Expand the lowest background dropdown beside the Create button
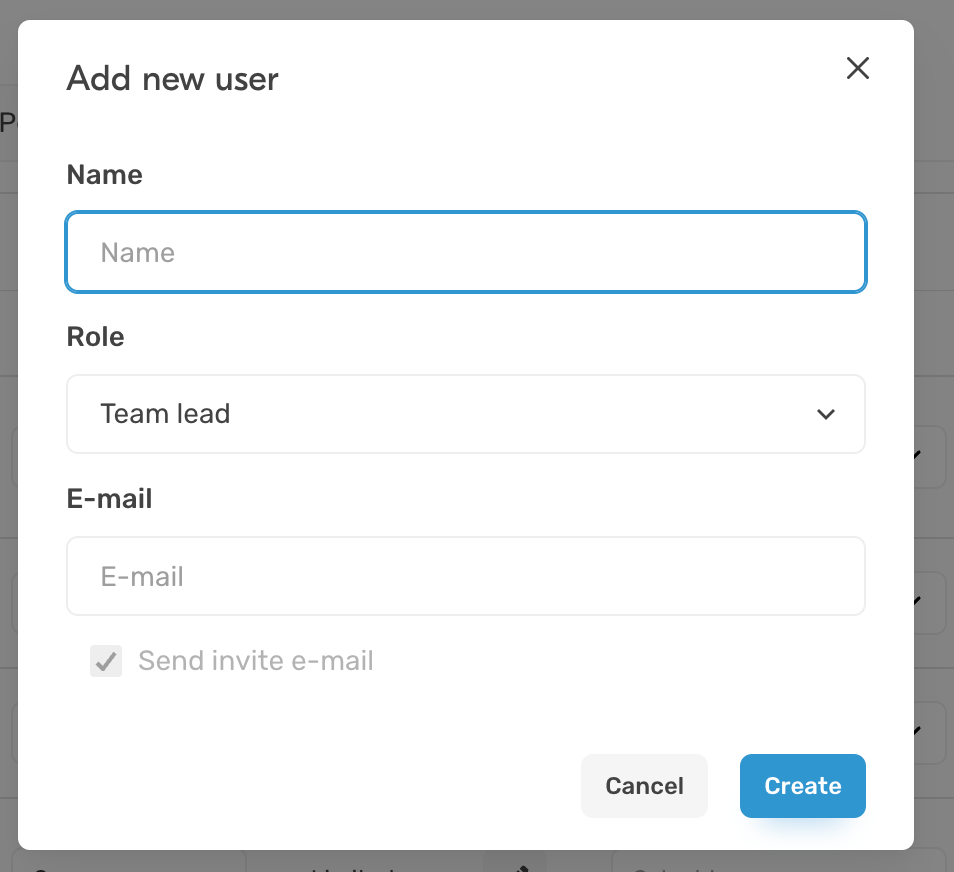The image size is (954, 872). [928, 732]
